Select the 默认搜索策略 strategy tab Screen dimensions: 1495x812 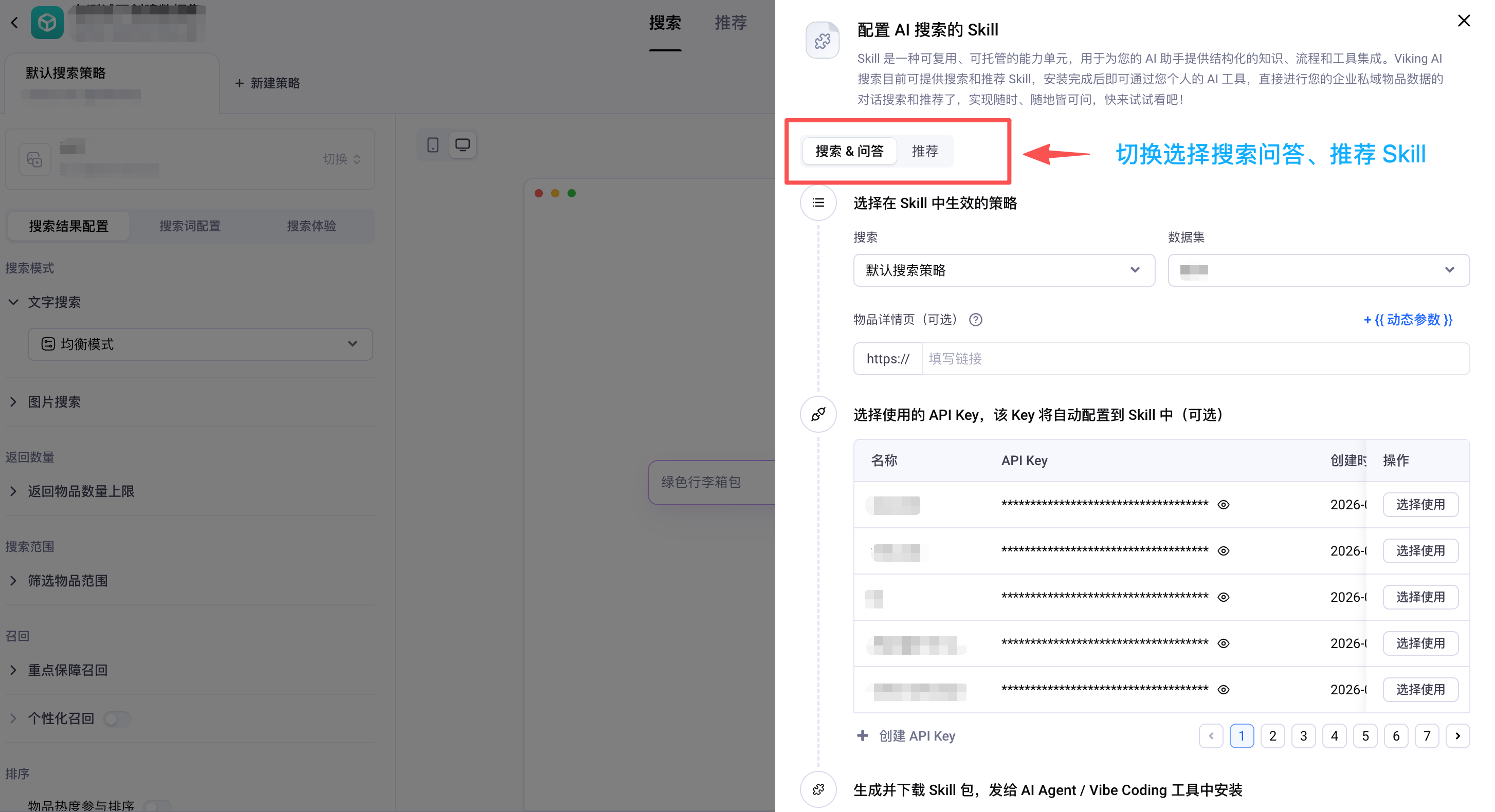(x=112, y=83)
